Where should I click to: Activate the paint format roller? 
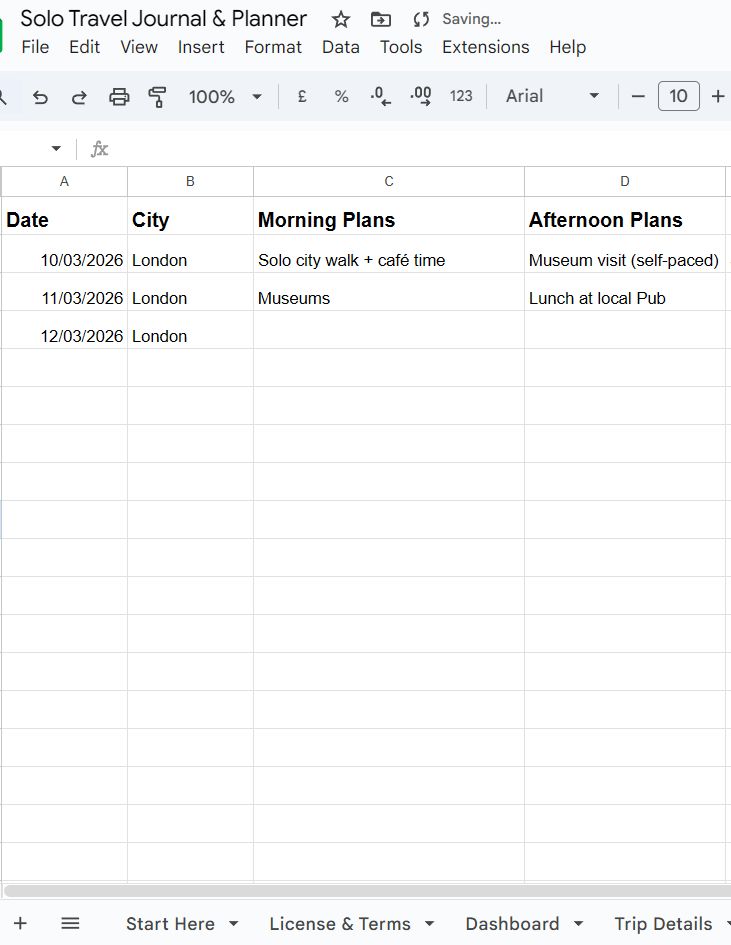click(157, 97)
